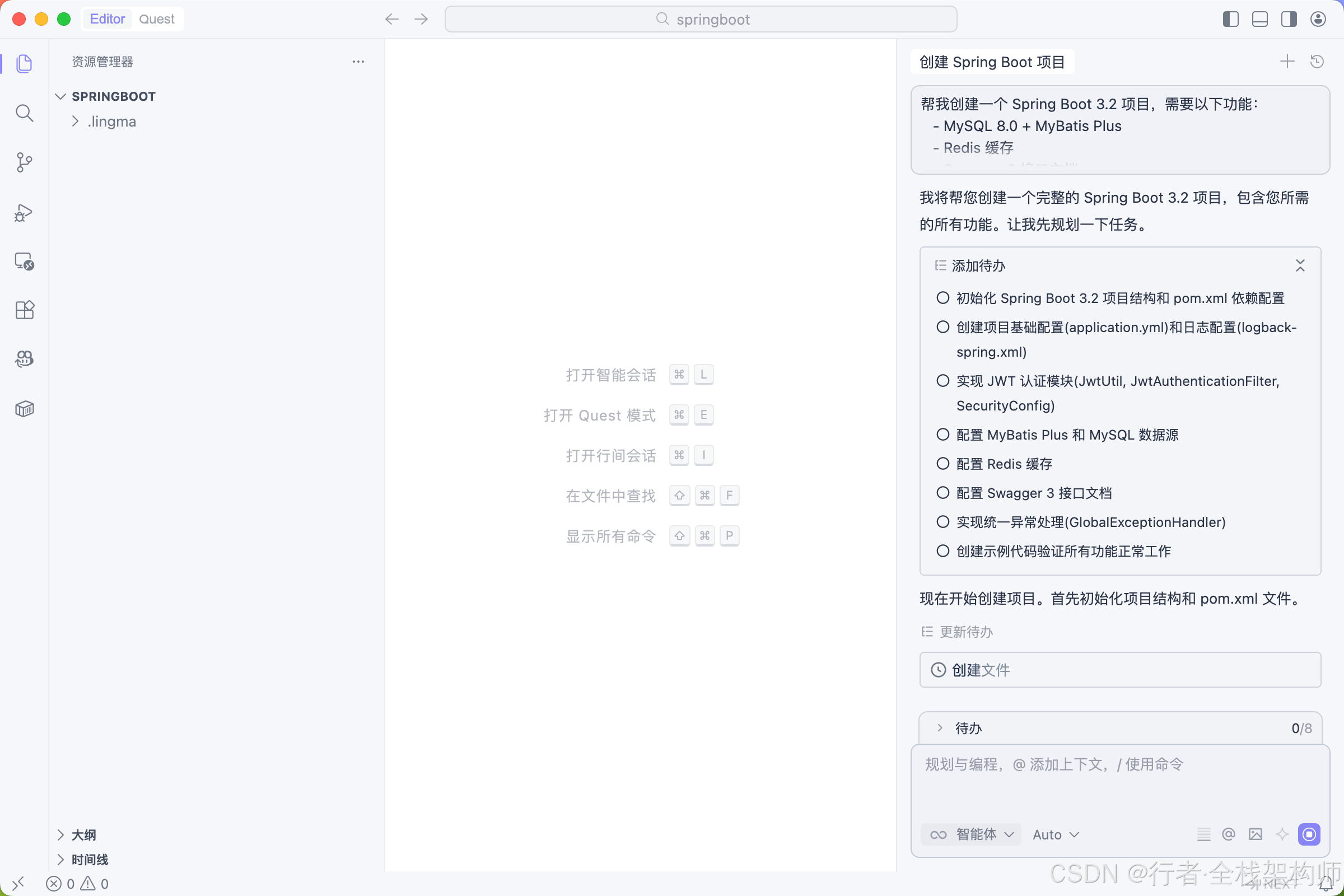Toggle the left sidebar visibility
Viewport: 1344px width, 896px height.
point(1231,19)
